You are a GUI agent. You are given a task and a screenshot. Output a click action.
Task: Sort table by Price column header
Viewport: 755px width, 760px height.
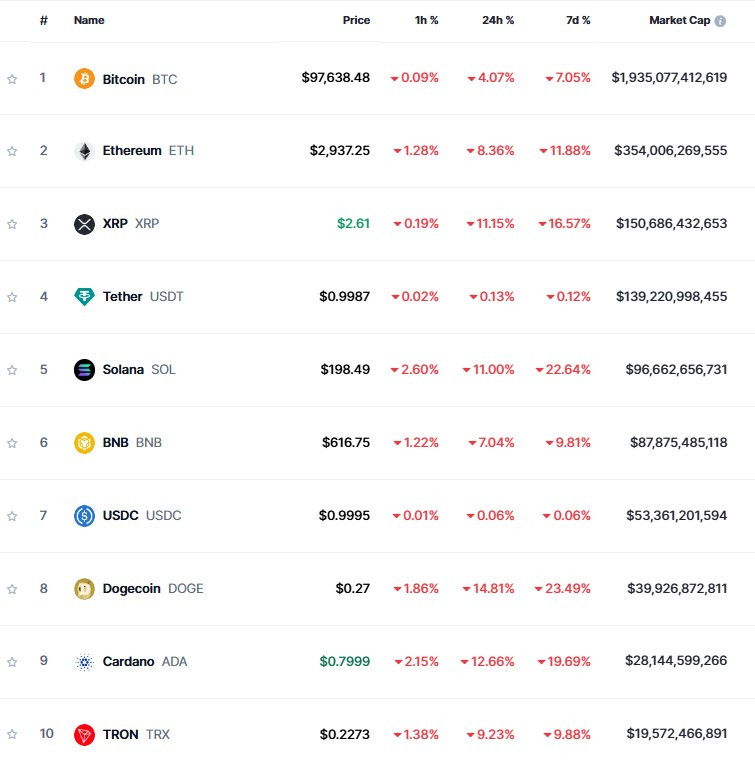click(356, 20)
